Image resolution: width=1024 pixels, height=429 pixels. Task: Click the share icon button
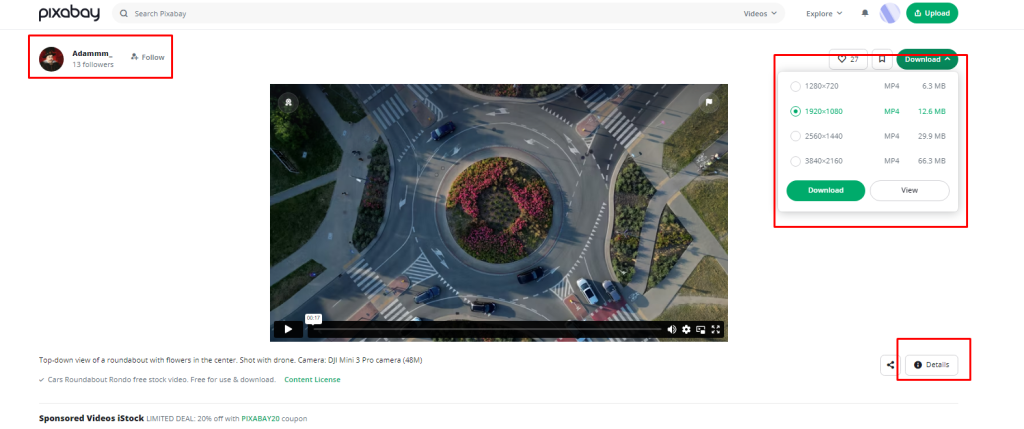point(890,365)
